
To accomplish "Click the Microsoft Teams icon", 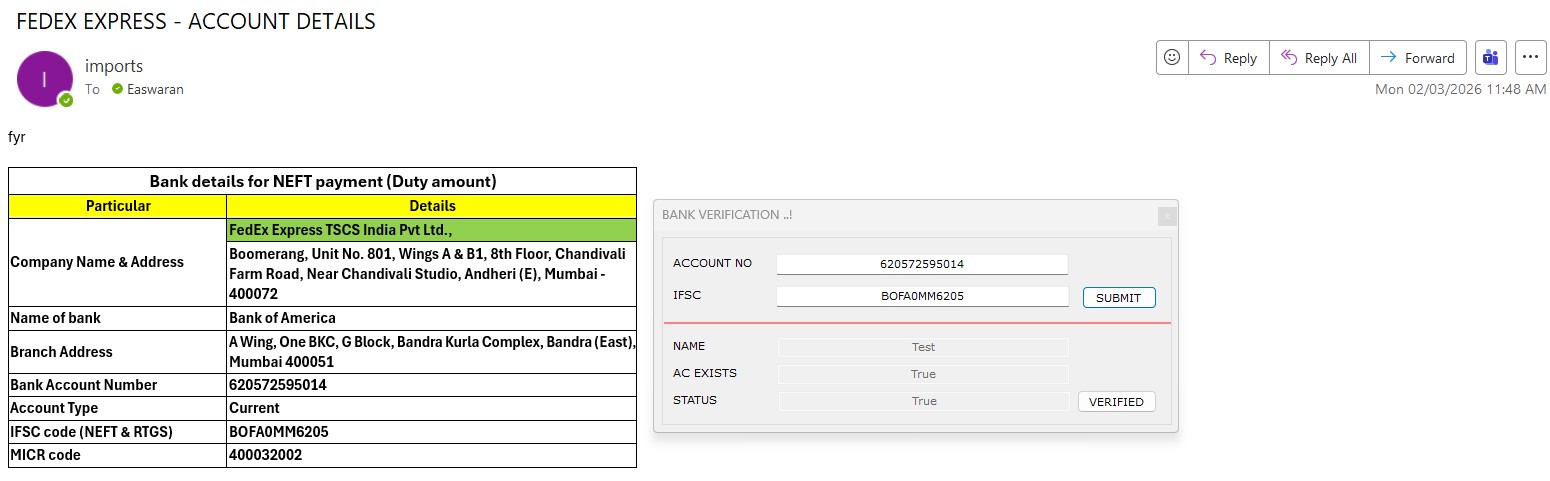I will coord(1491,58).
